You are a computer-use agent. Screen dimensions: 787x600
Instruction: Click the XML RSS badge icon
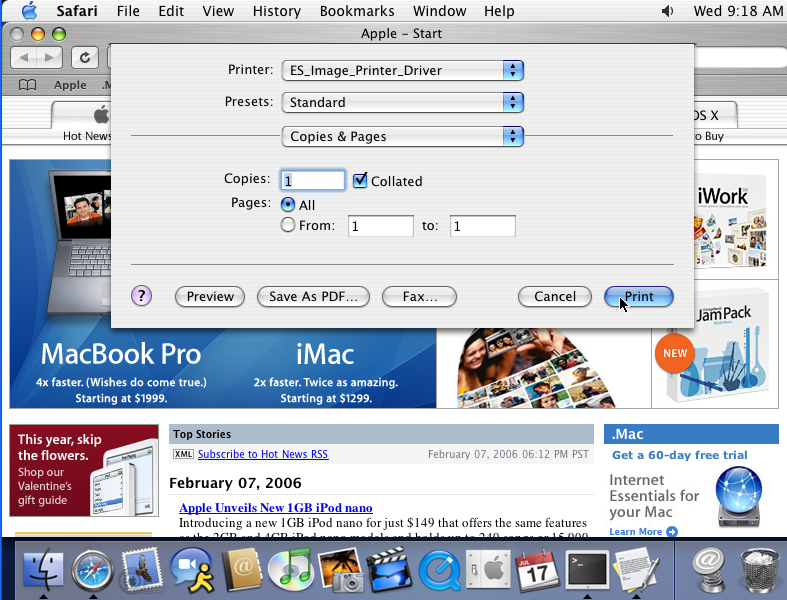point(183,454)
